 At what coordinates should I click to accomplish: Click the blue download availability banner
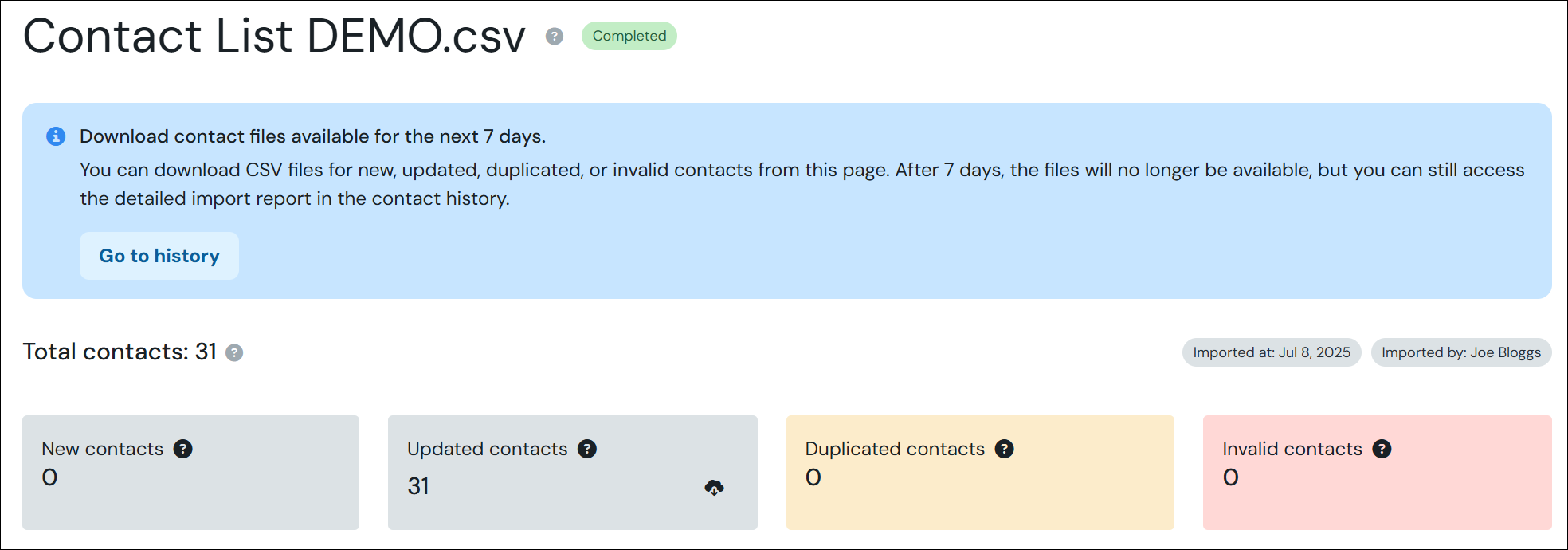pos(784,199)
